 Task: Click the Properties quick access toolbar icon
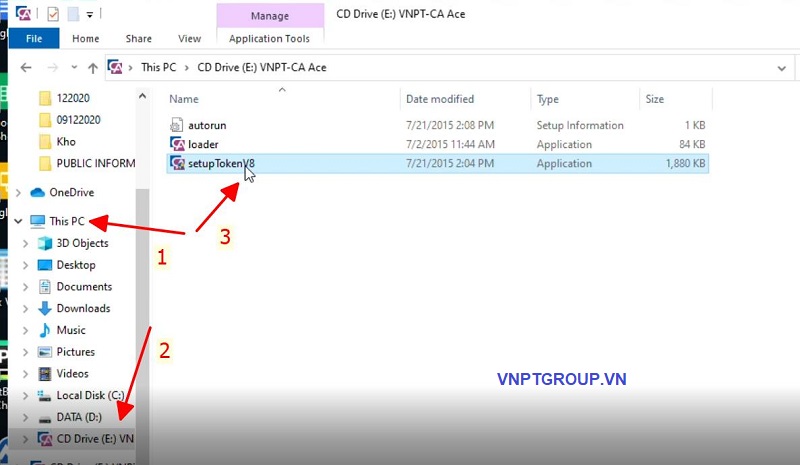click(53, 14)
